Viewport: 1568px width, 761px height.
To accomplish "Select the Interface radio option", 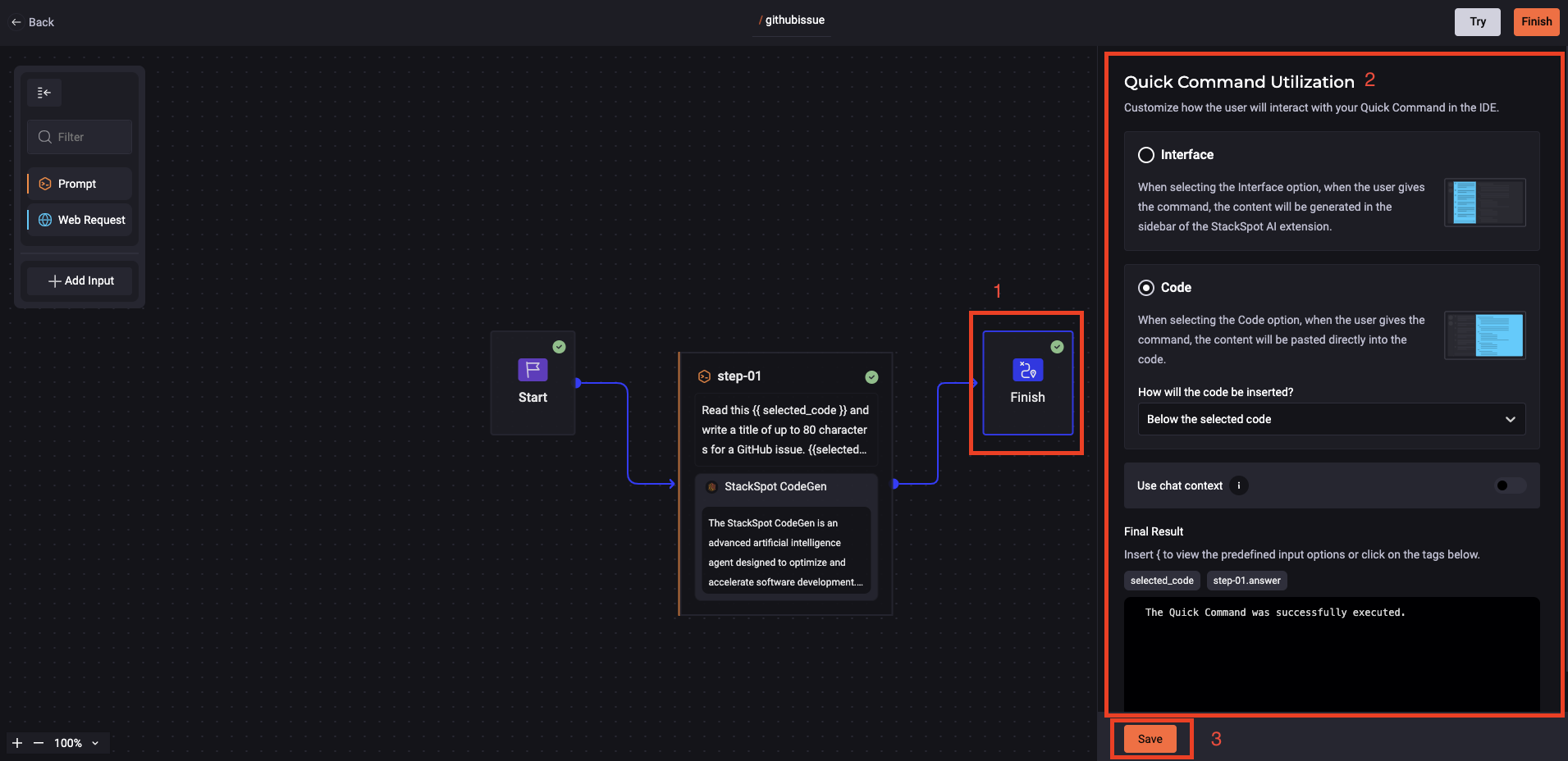I will click(1146, 154).
